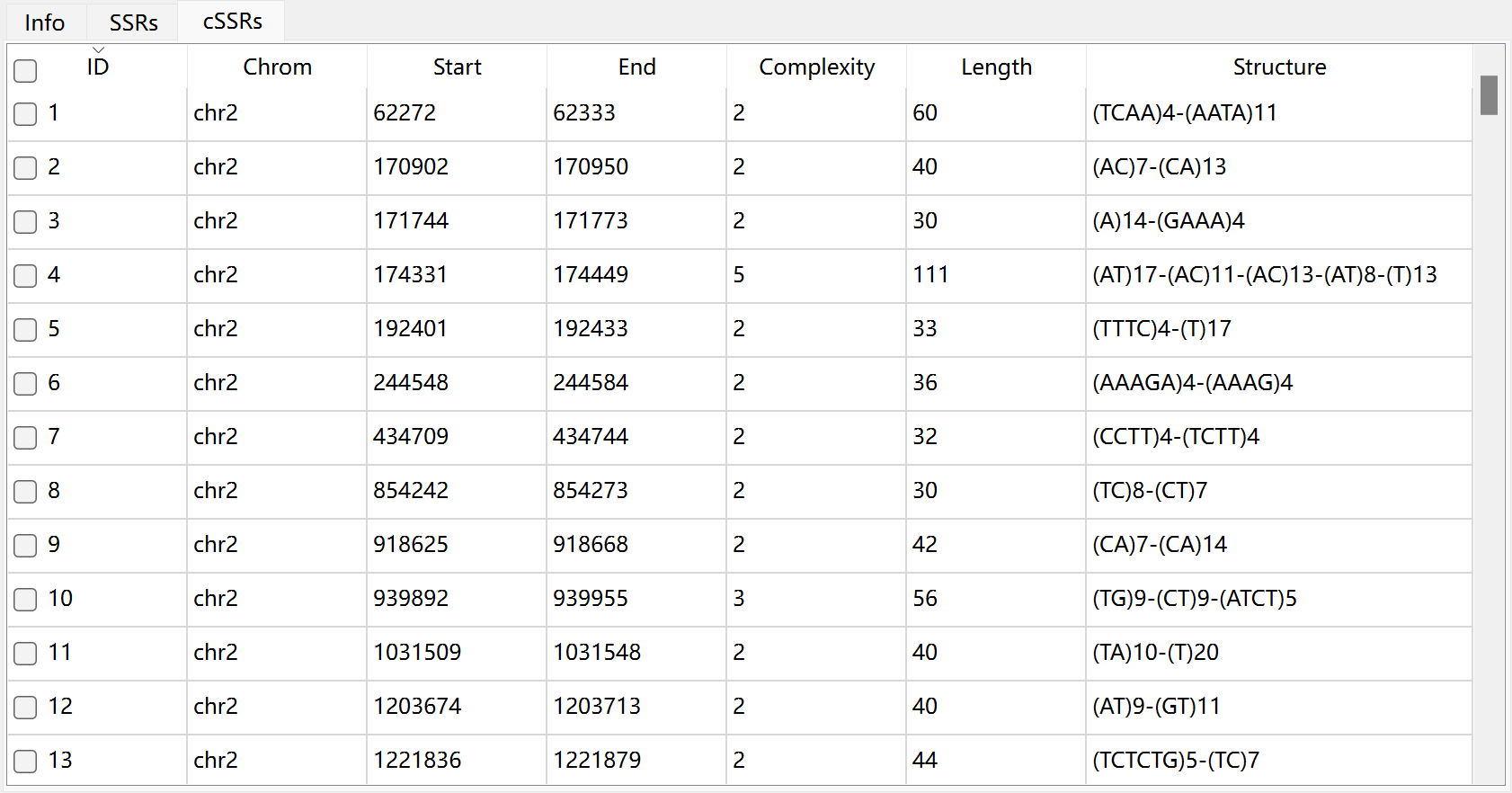Select structure (A)14-(GAAA)4
Viewport: 1512px width, 793px height.
click(x=1279, y=221)
